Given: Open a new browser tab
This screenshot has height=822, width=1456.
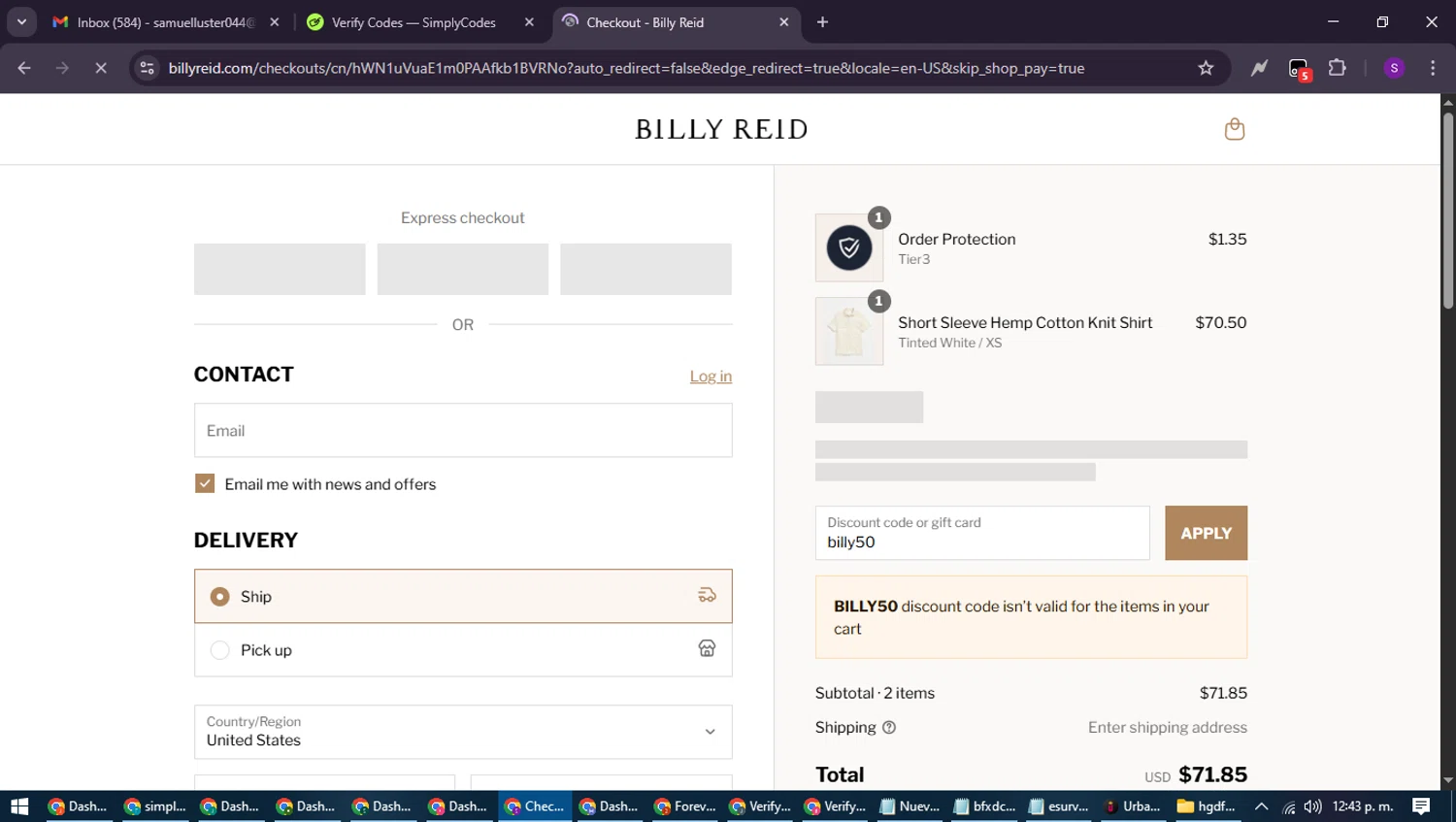Looking at the screenshot, I should pyautogui.click(x=822, y=22).
